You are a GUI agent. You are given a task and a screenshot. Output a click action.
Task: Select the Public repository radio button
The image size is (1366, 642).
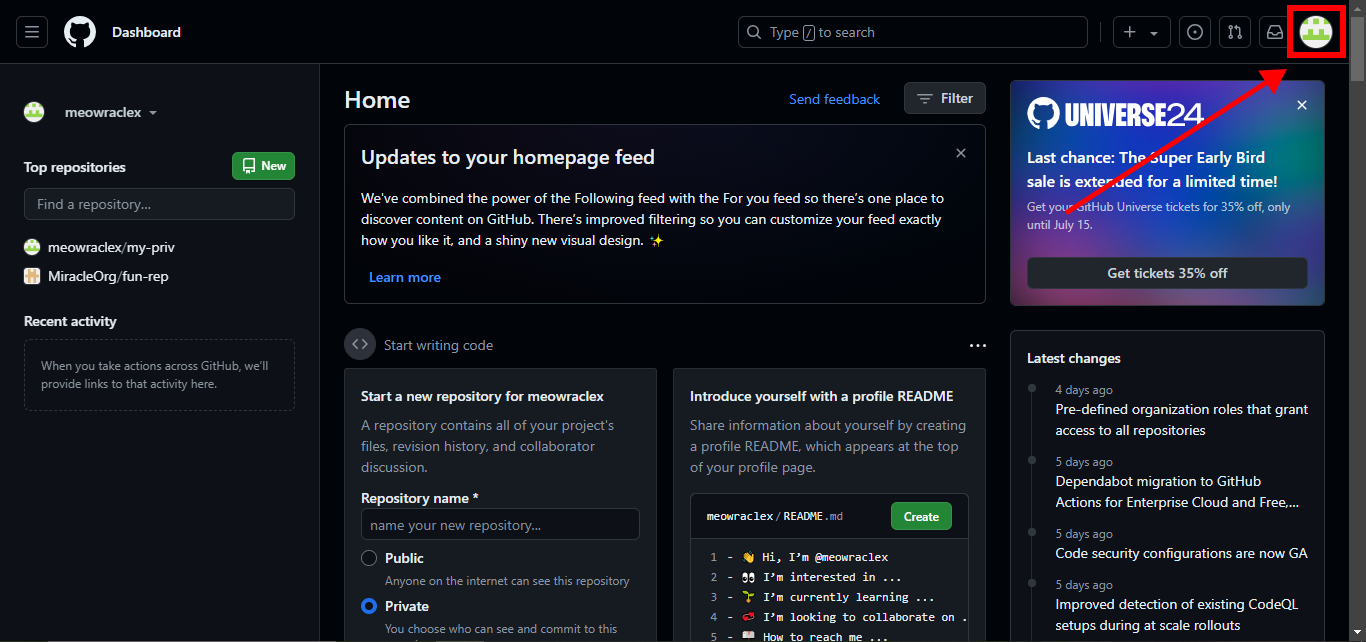(x=369, y=558)
